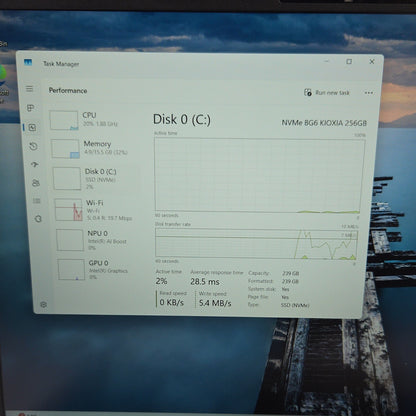
Task: Open the Details page icon
Action: 37,201
